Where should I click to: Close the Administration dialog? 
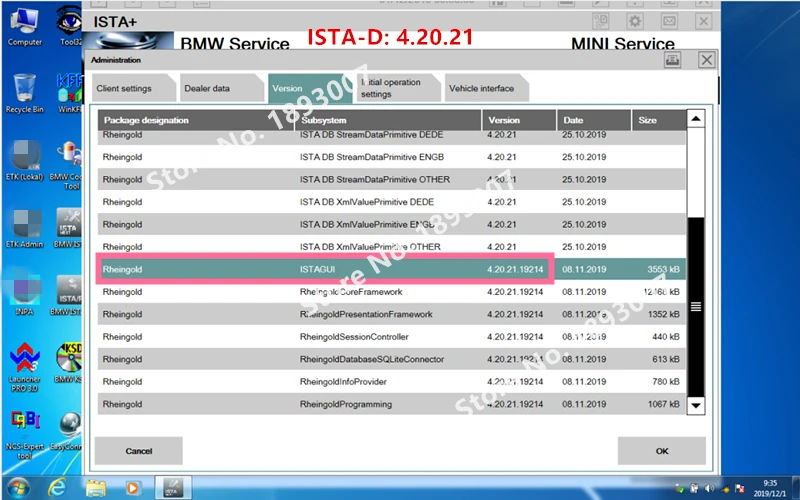707,60
